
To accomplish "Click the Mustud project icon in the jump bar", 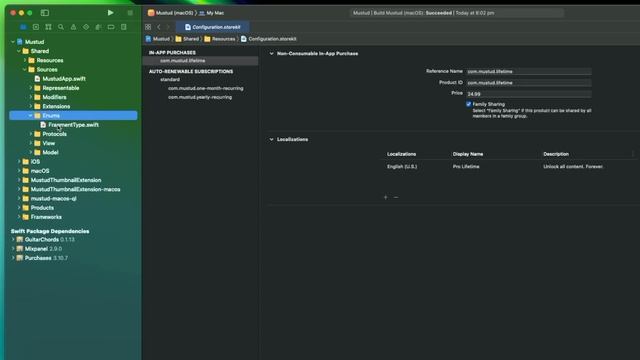I will (149, 39).
